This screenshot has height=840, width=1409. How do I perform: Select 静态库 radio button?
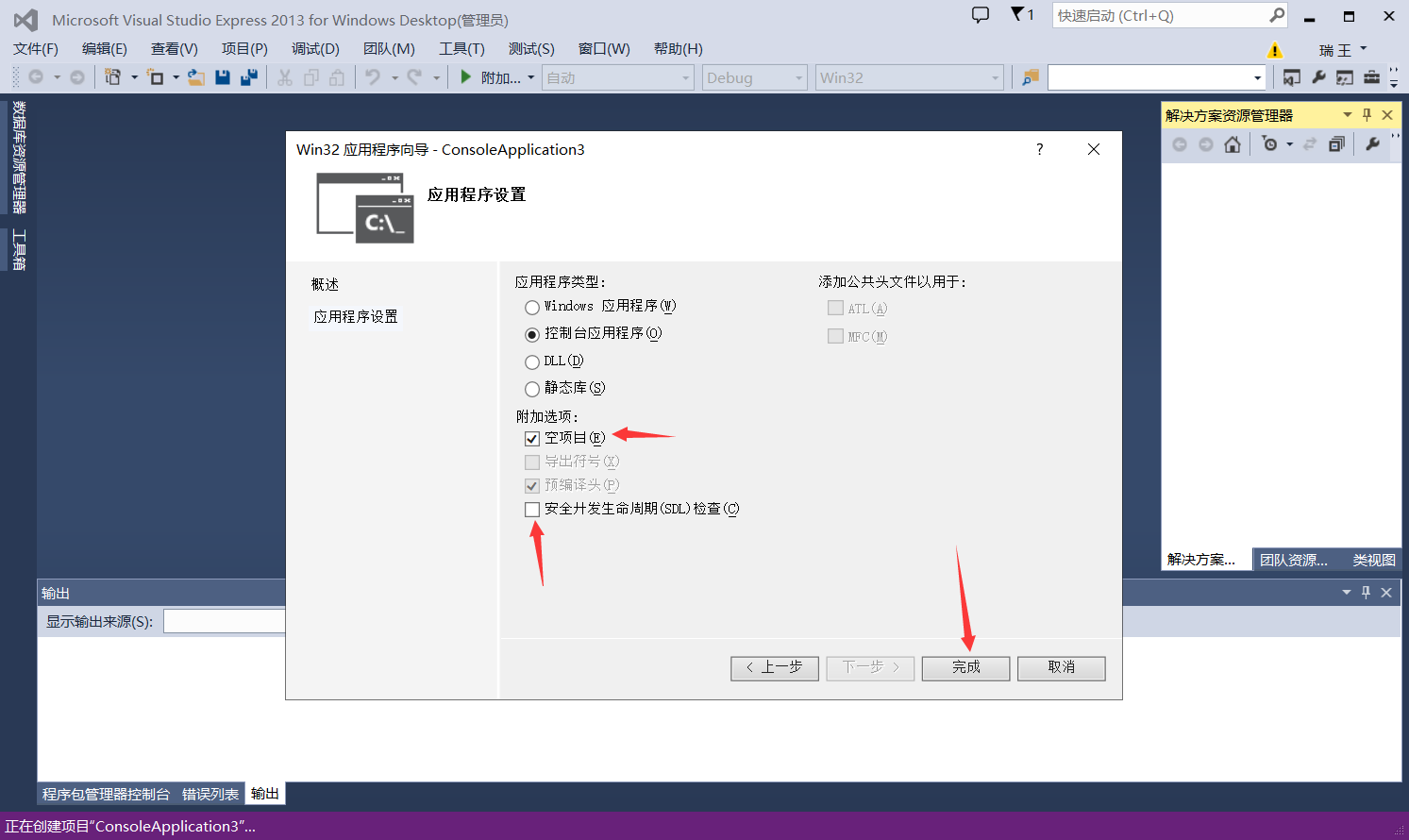[x=532, y=389]
